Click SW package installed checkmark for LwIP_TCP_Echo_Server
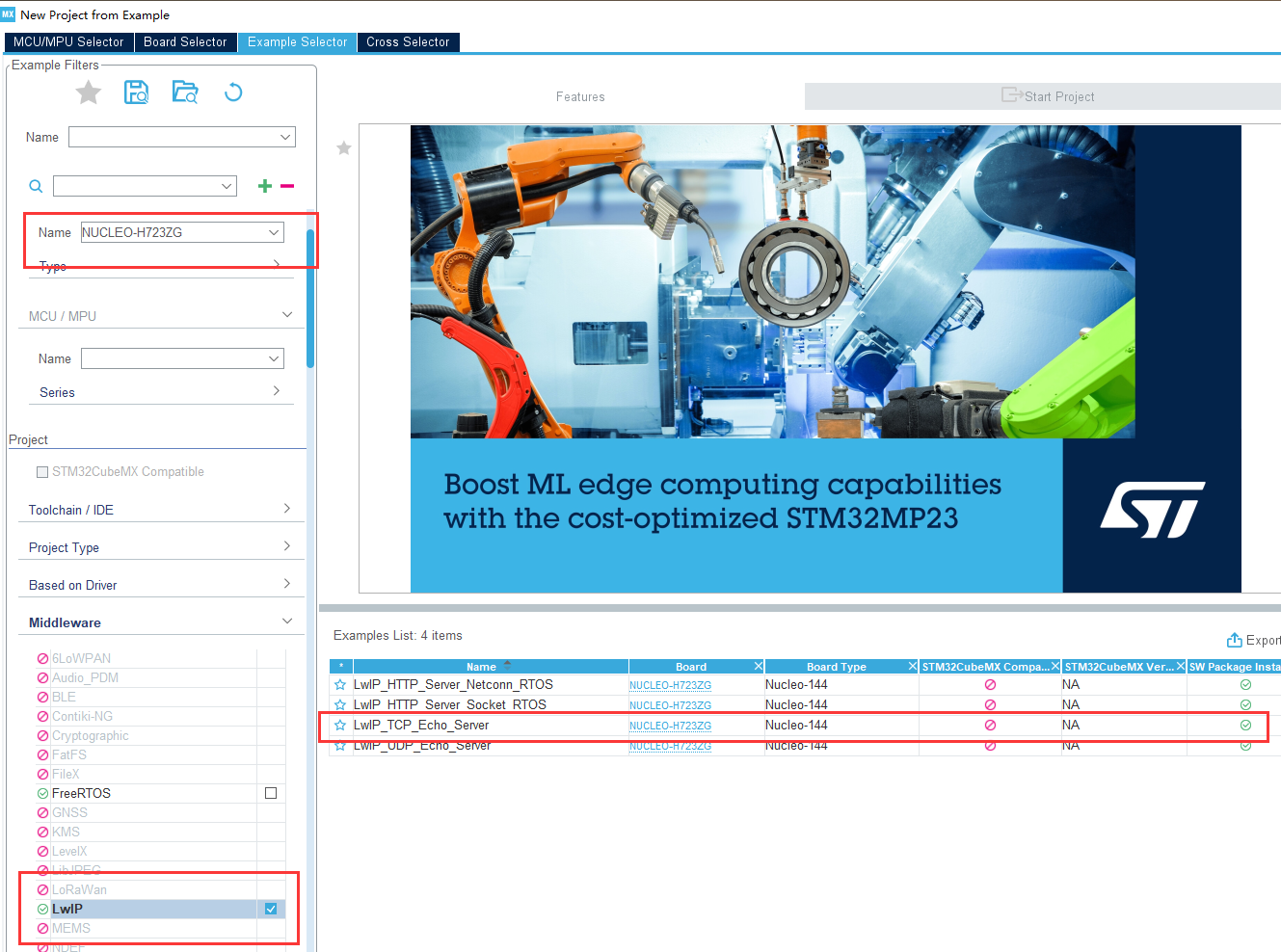Image resolution: width=1281 pixels, height=952 pixels. point(1245,726)
